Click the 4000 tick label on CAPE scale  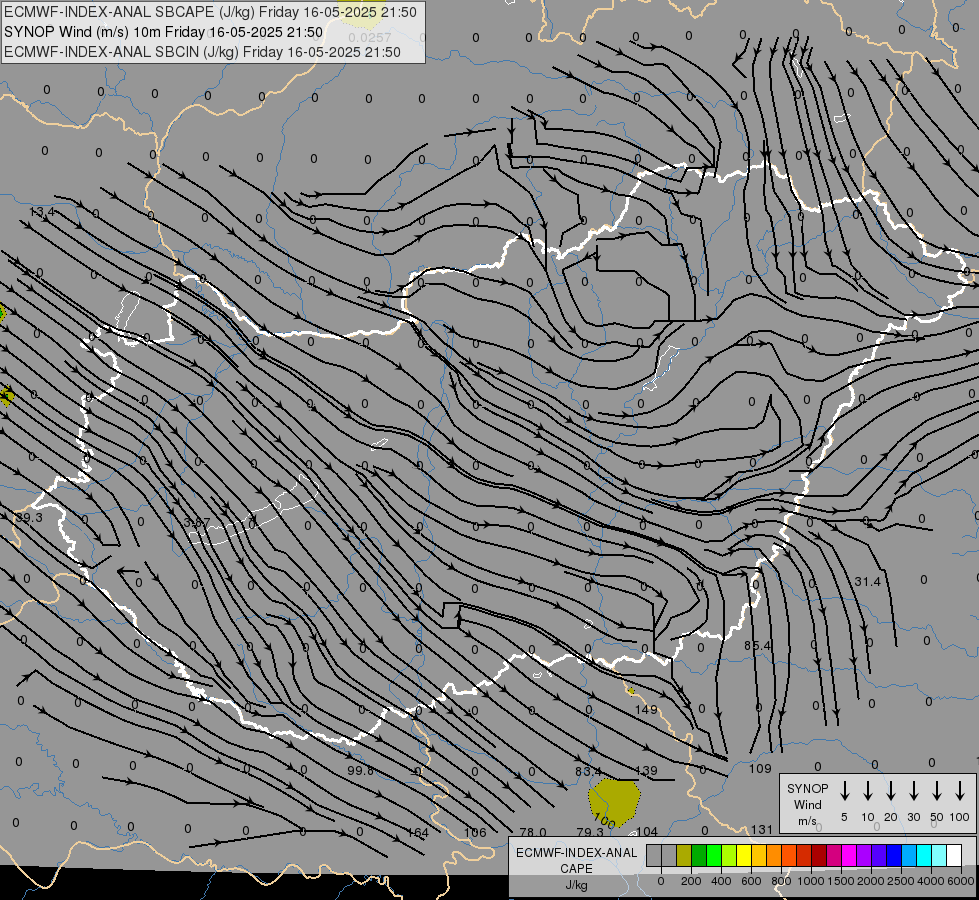click(x=931, y=881)
